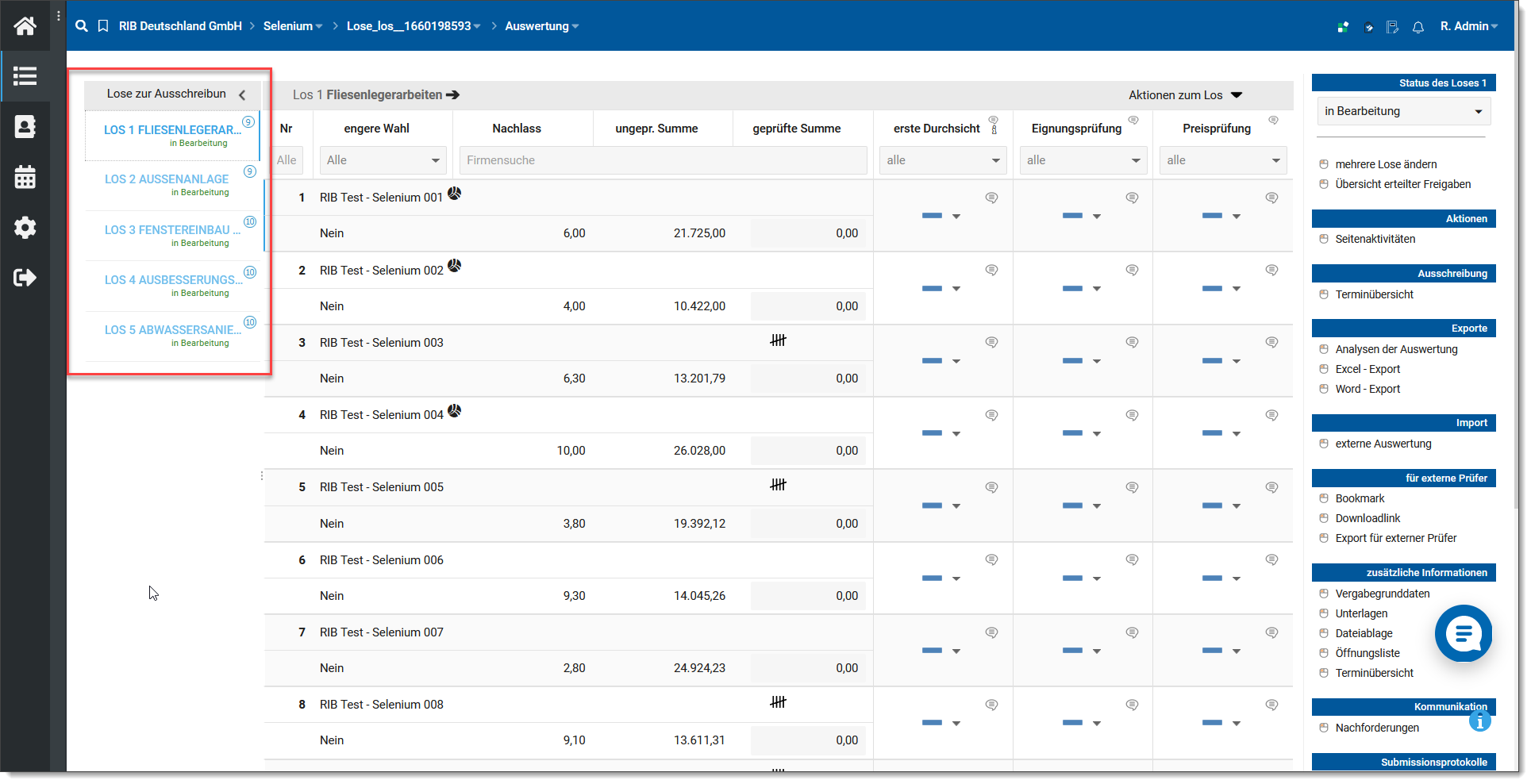Open the Auswertung breadcrumb menu
This screenshot has width=1531, height=784.
pos(541,26)
